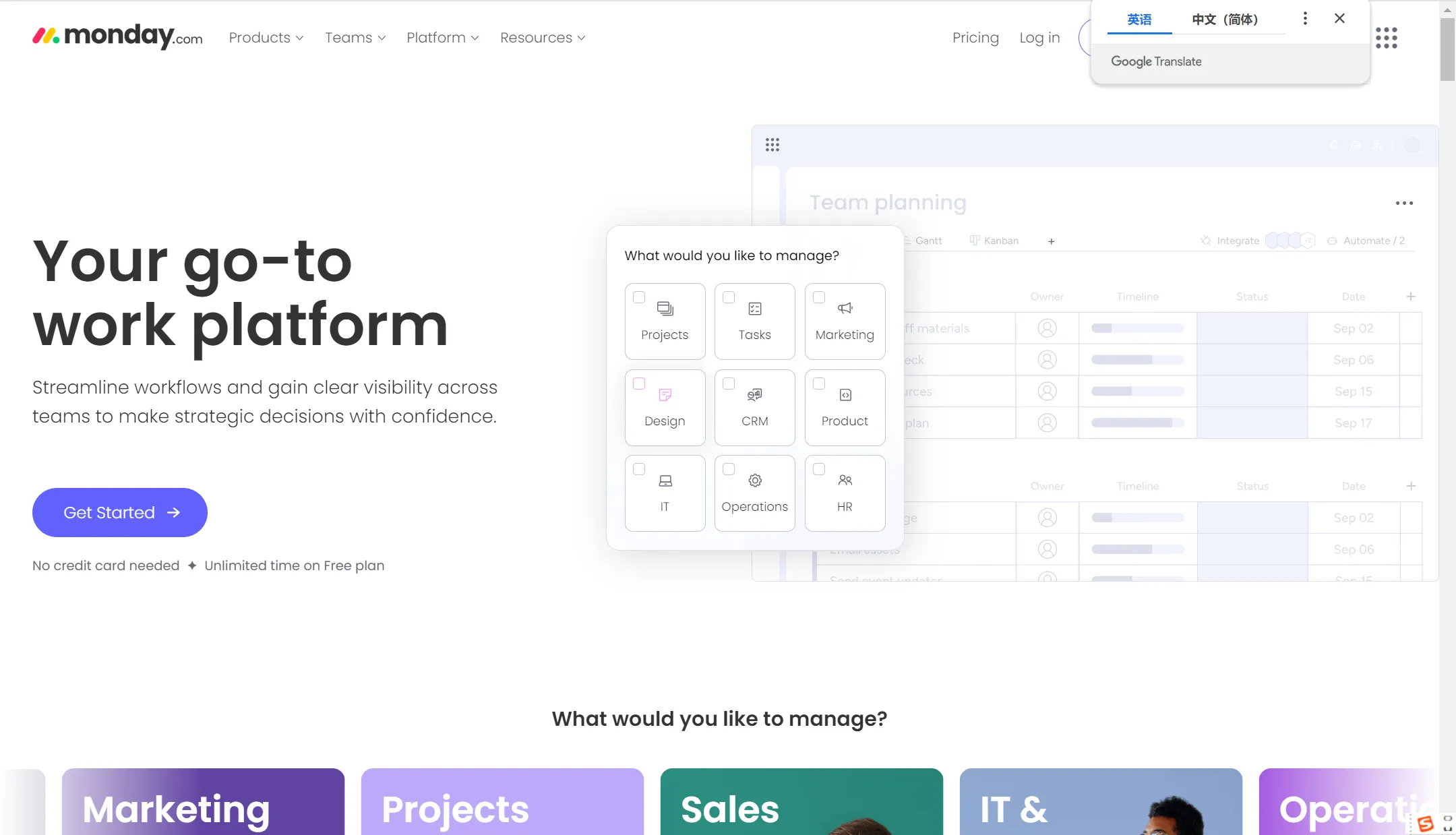
Task: Enable the Tasks category checkbox
Action: click(729, 297)
